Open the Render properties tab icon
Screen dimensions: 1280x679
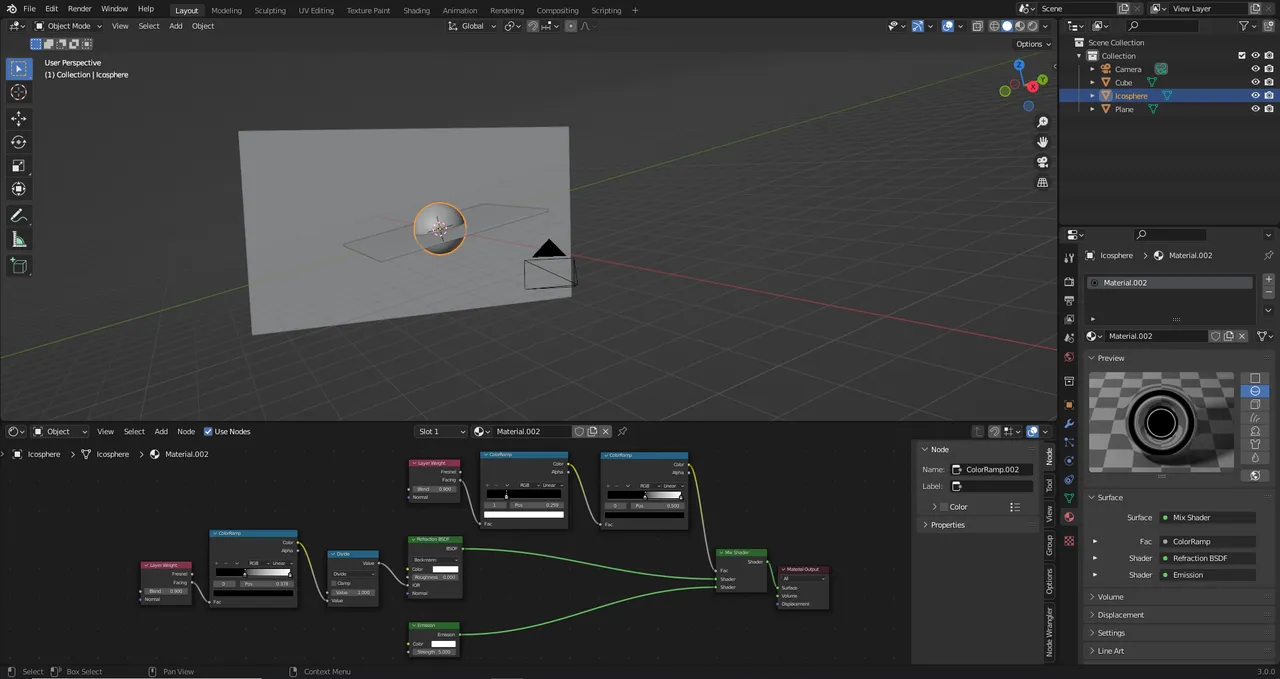(1069, 283)
